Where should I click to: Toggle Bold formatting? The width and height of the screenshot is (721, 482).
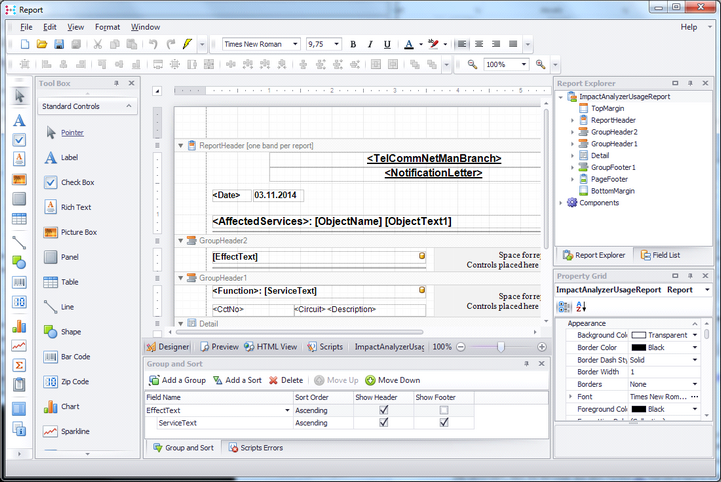353,44
